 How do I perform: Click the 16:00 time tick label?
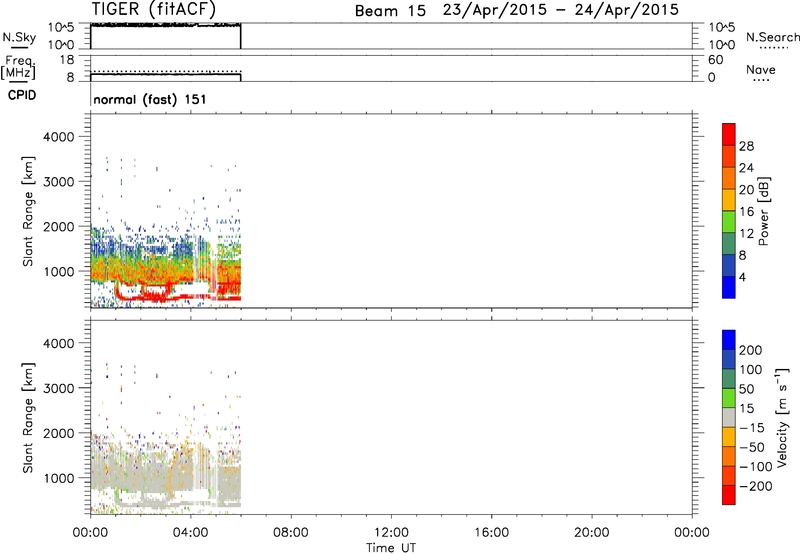pos(491,533)
